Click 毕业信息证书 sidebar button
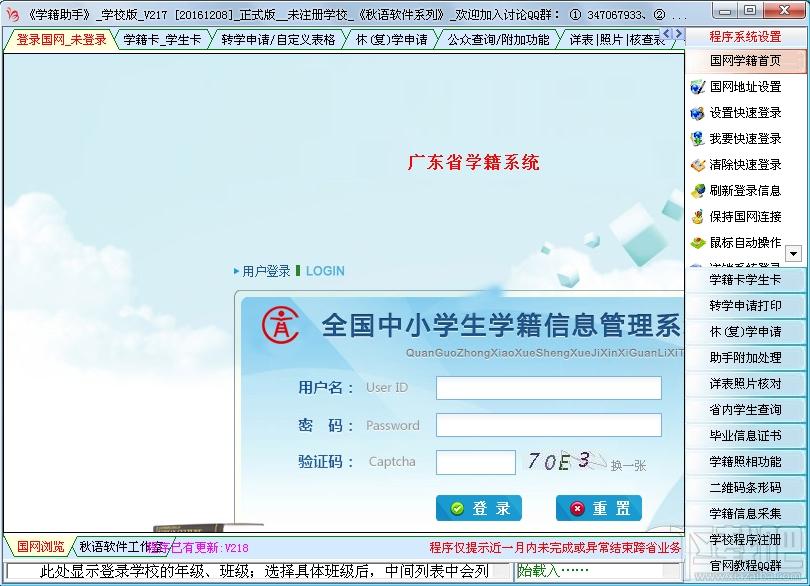The image size is (810, 586). coord(745,436)
